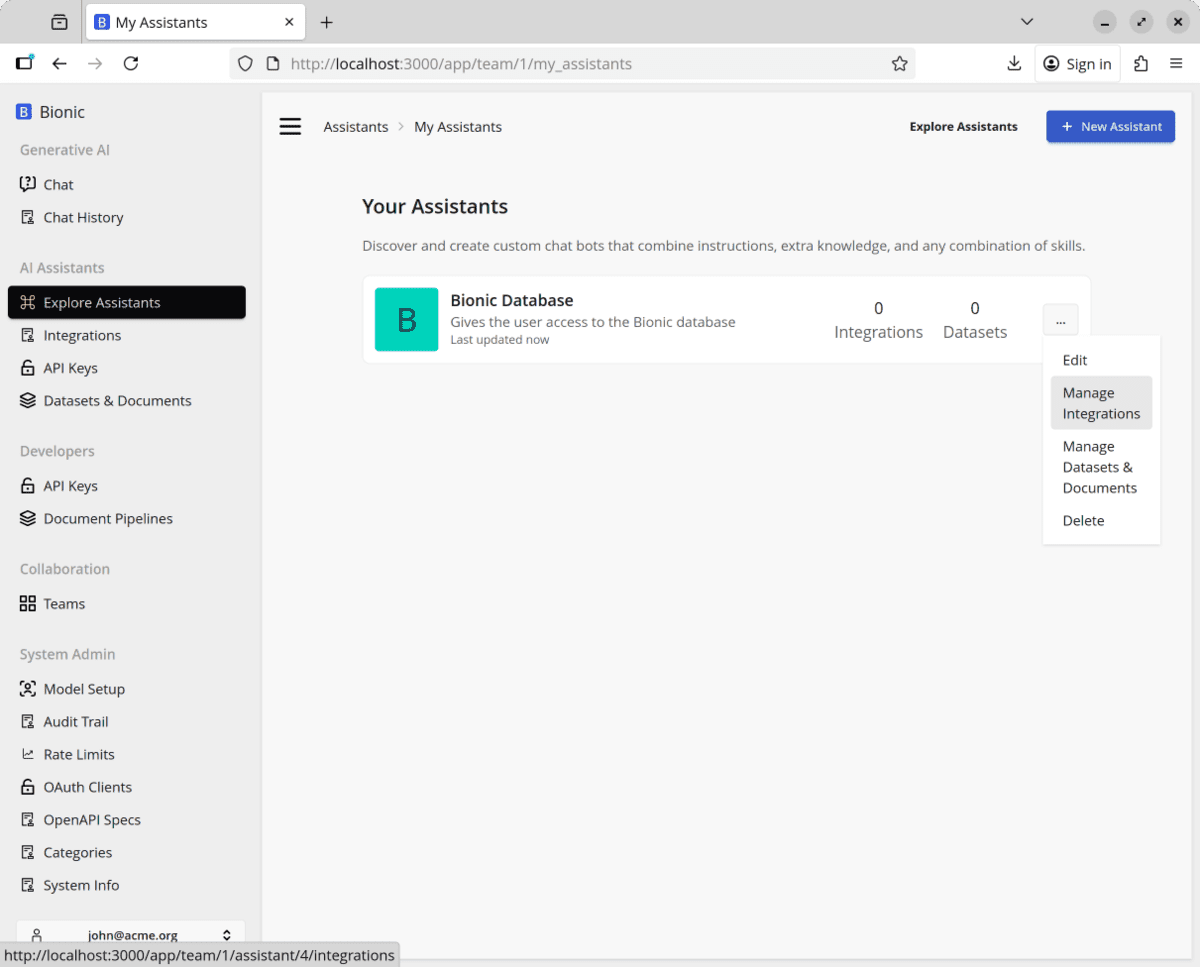Image resolution: width=1200 pixels, height=967 pixels.
Task: Open the browser Extensions icon
Action: point(1141,64)
